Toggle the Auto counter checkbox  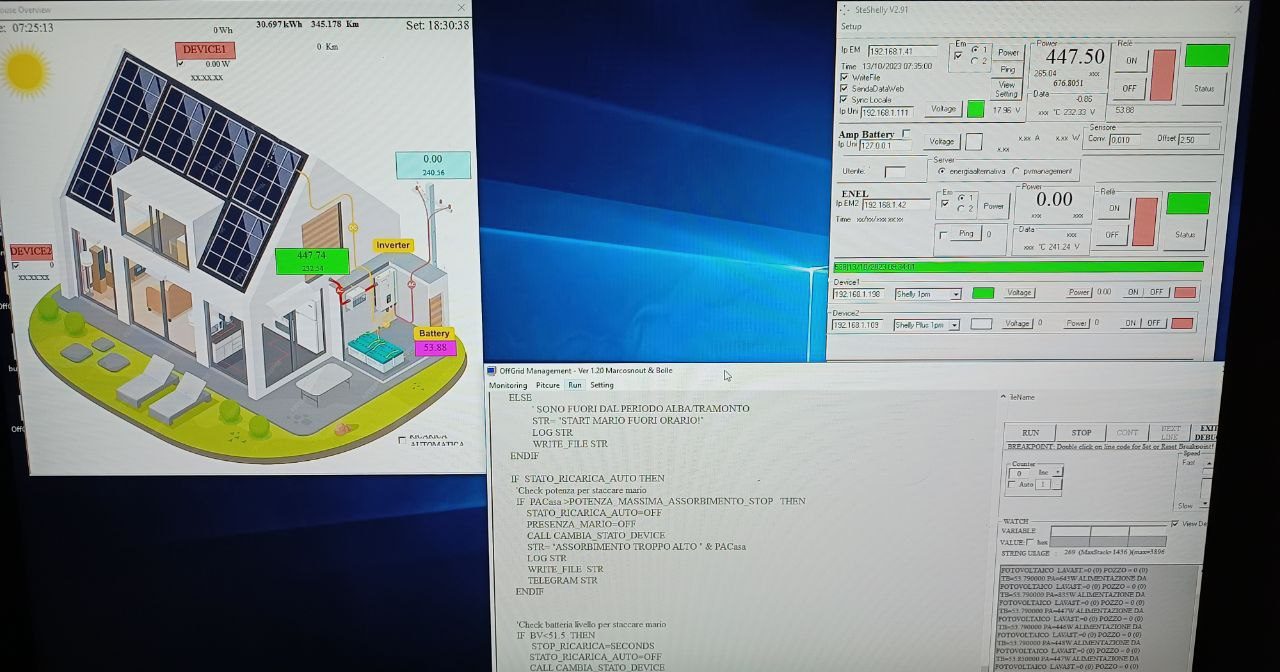(1012, 484)
